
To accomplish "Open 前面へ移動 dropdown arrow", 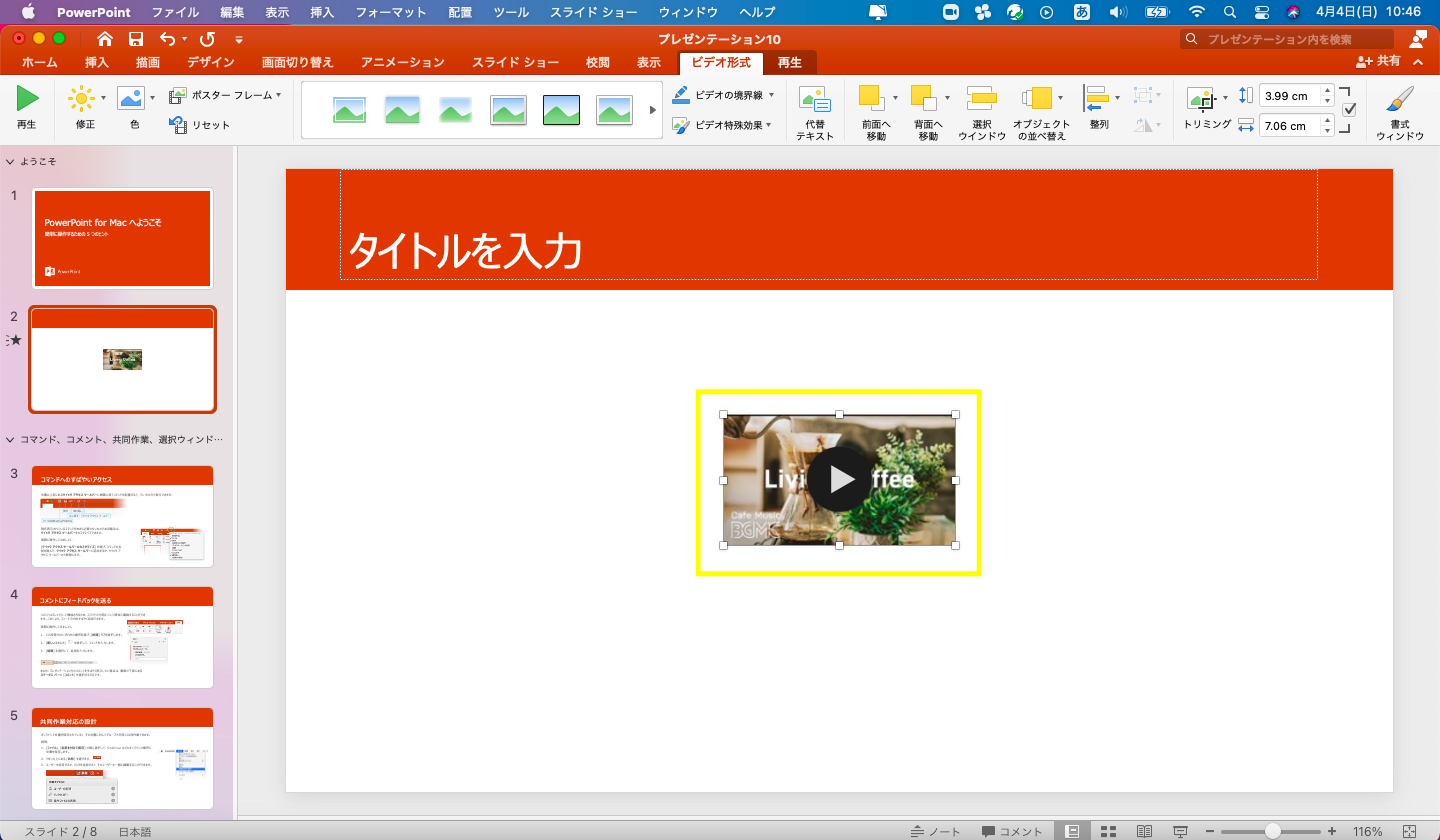I will pyautogui.click(x=895, y=98).
